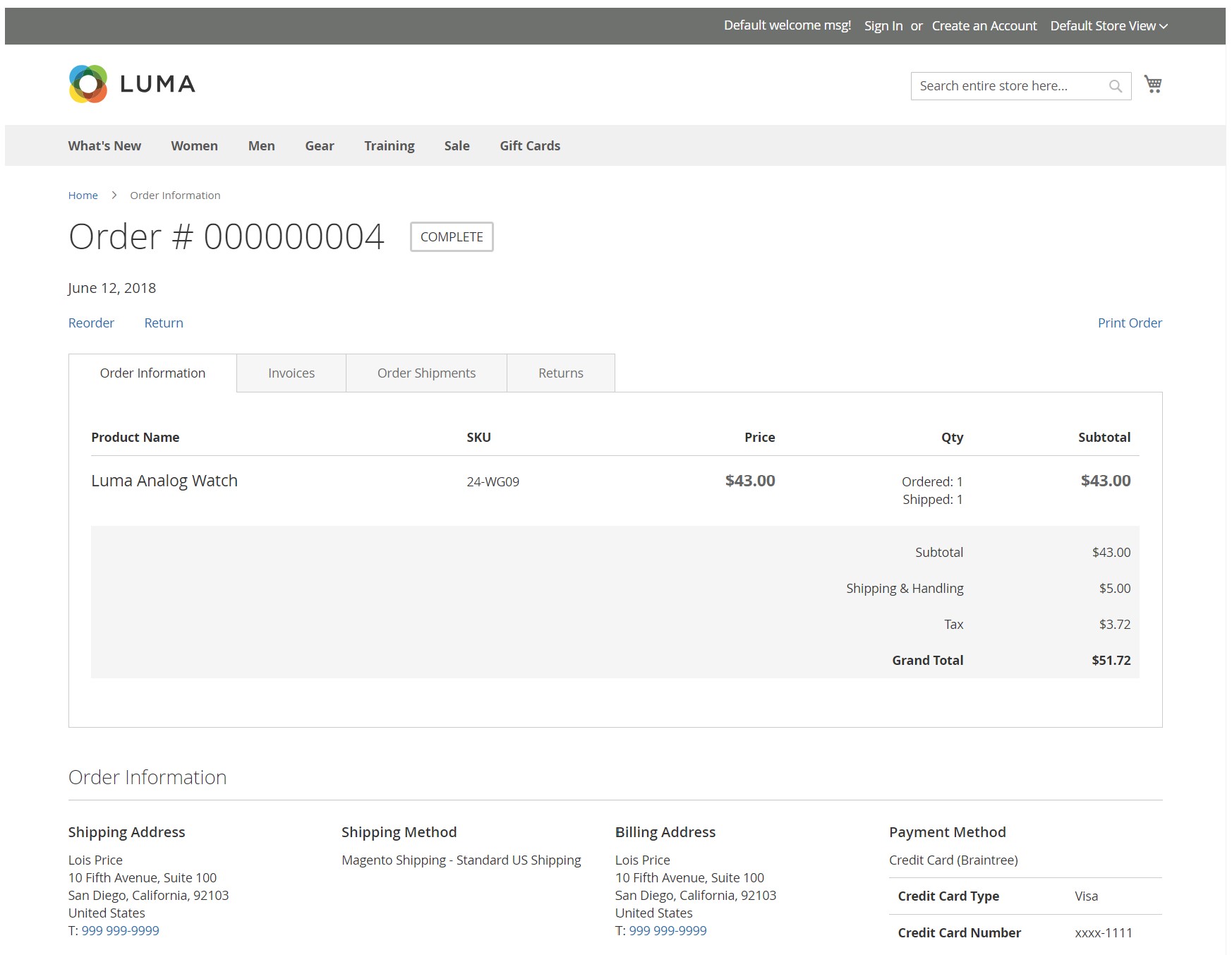Click the Reorder link
This screenshot has width=1232, height=955.
[91, 323]
